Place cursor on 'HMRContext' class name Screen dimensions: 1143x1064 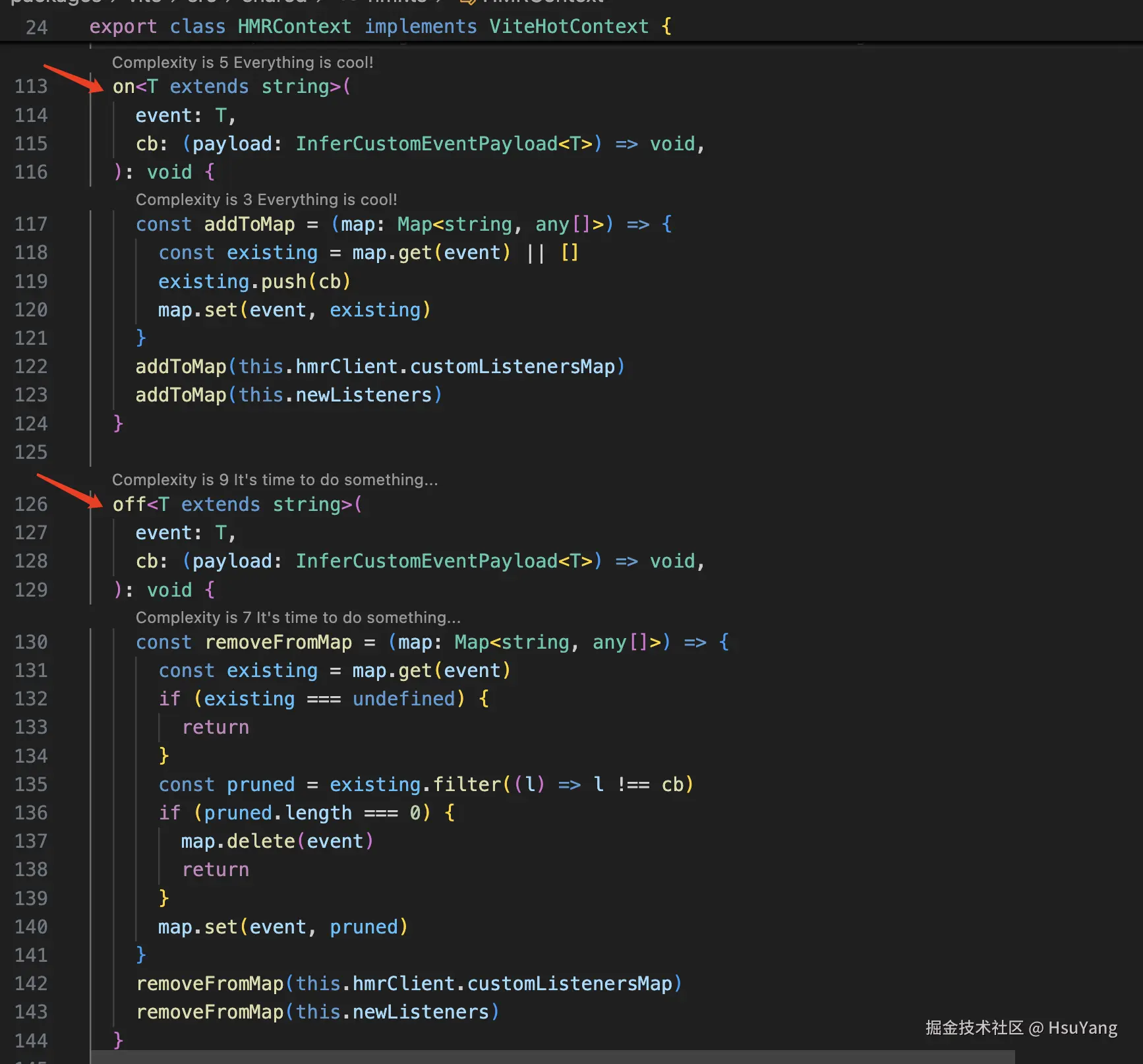coord(294,27)
